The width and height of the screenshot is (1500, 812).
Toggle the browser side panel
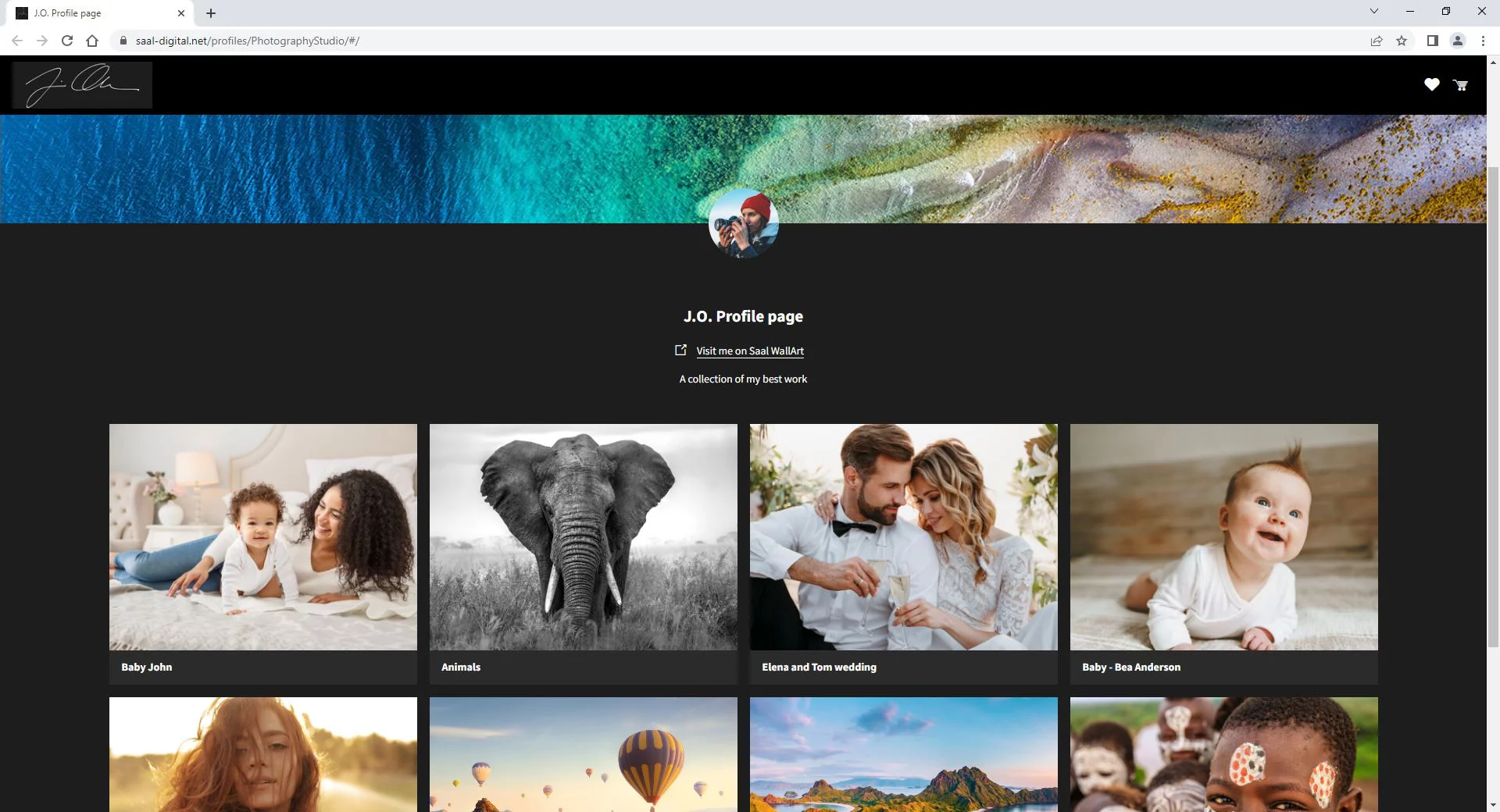(x=1432, y=41)
